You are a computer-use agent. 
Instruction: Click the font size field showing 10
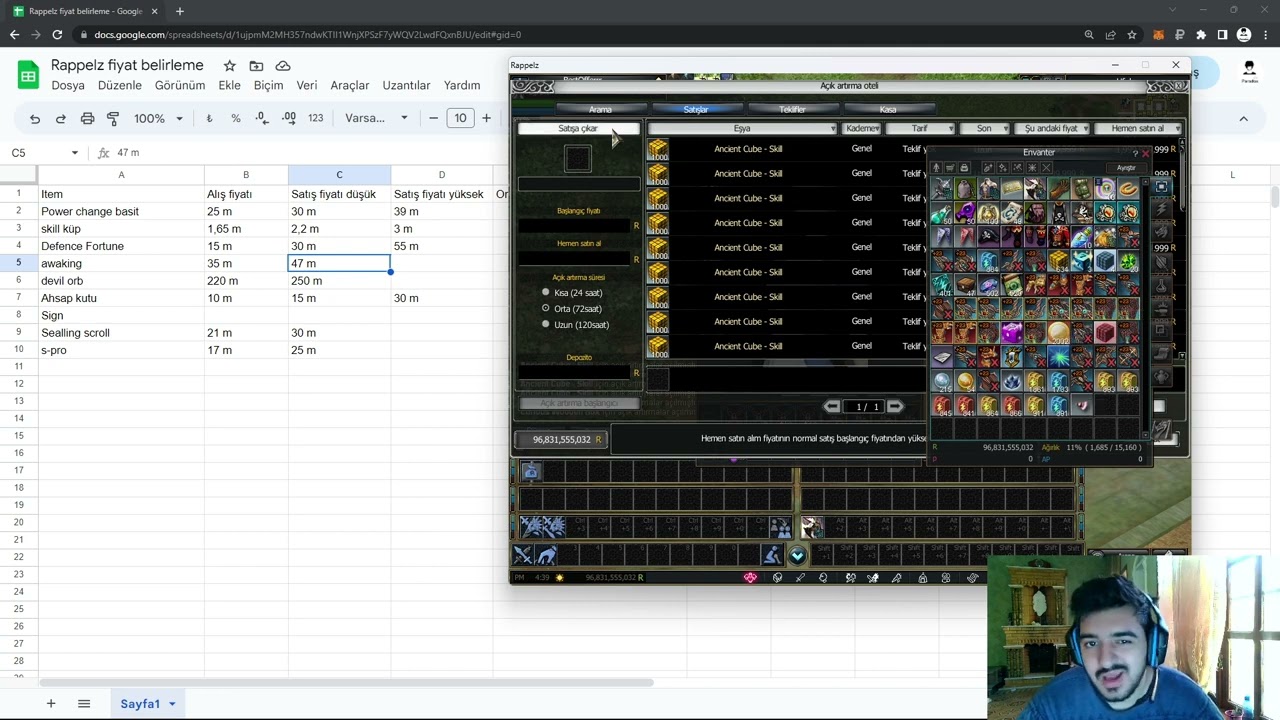pyautogui.click(x=460, y=118)
